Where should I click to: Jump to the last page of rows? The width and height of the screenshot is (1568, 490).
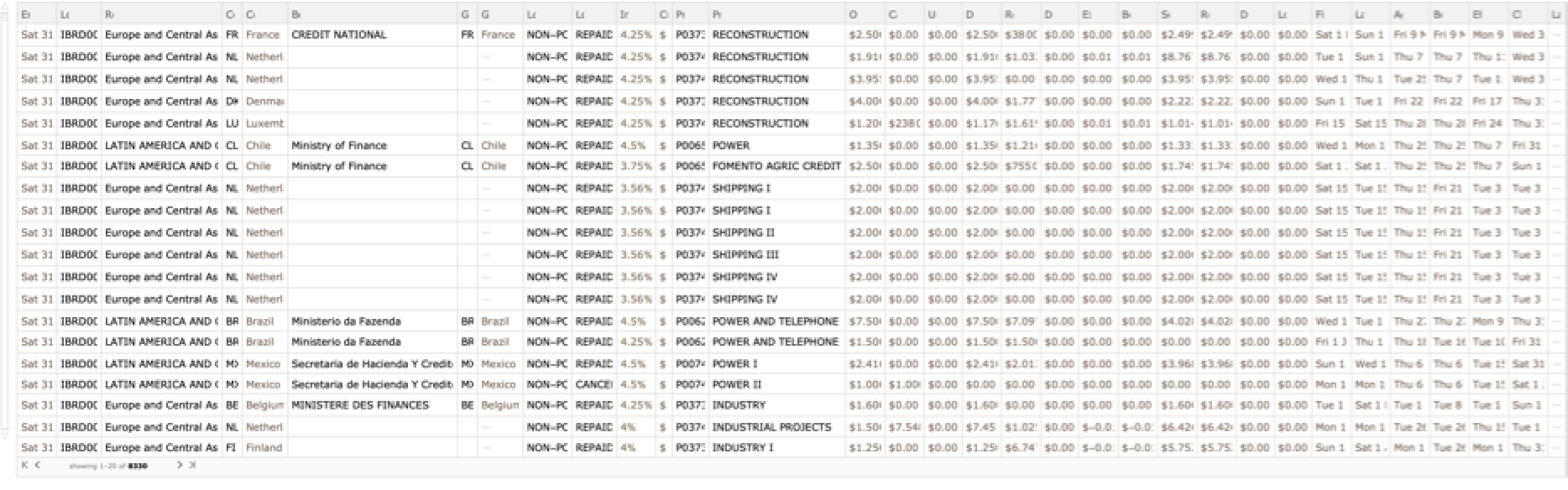tap(192, 465)
